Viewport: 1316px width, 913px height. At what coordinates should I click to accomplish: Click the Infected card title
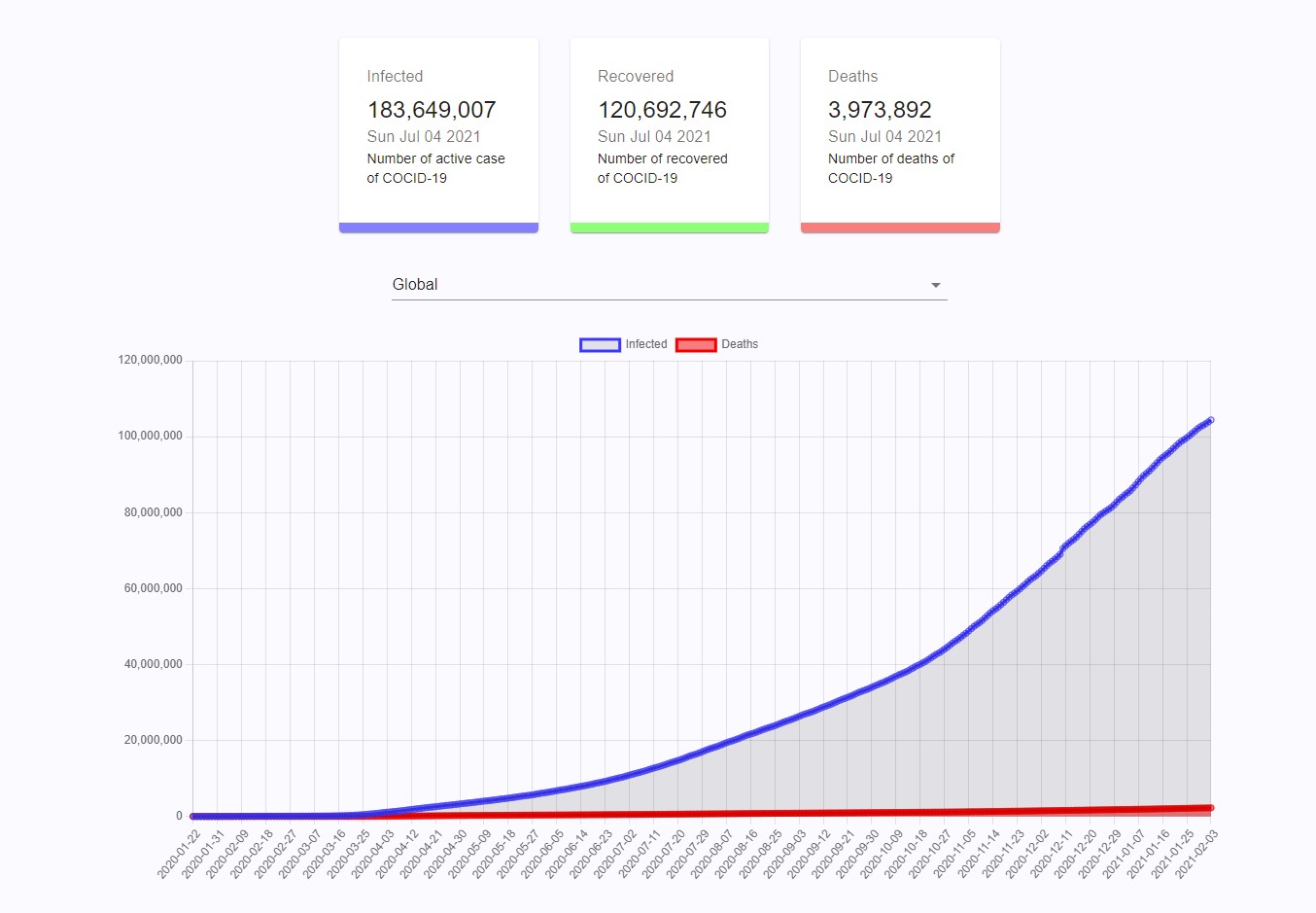point(395,76)
